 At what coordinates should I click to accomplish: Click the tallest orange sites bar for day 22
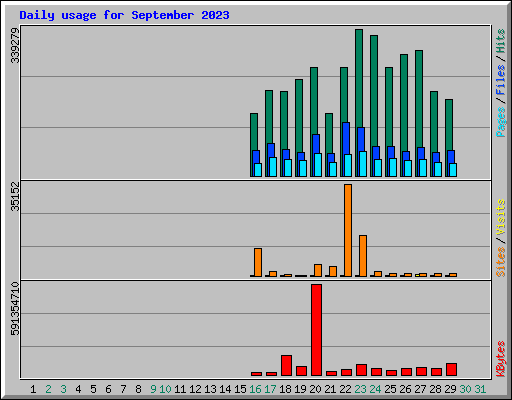pyautogui.click(x=348, y=230)
